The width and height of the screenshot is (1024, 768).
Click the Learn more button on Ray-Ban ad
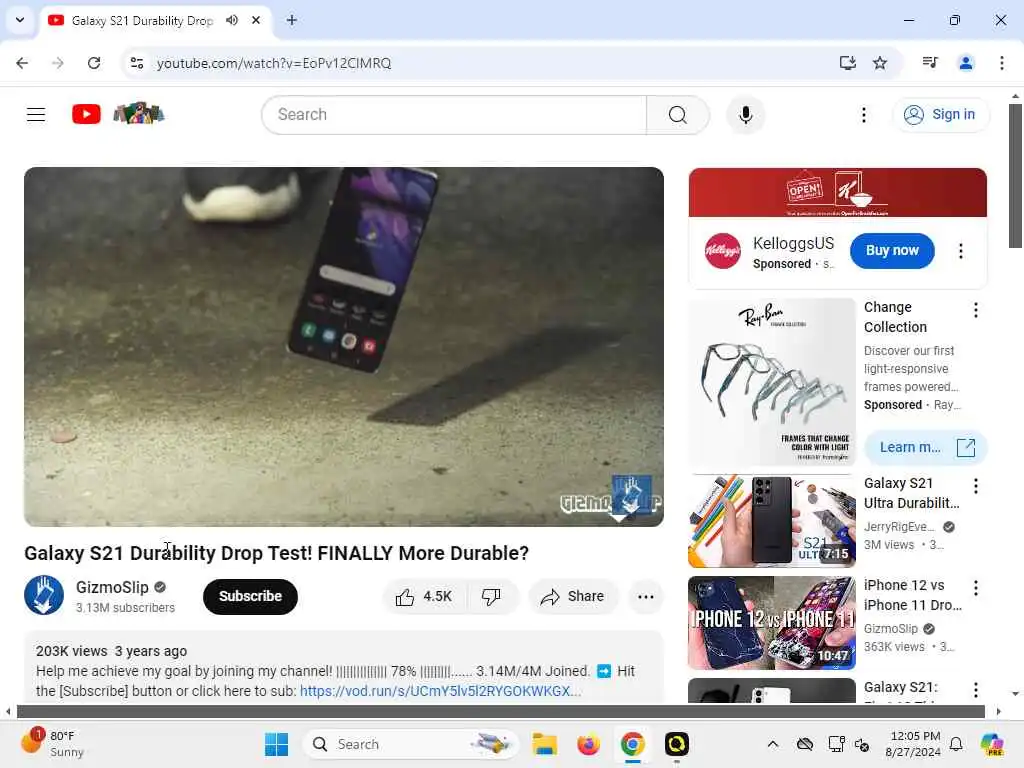click(x=925, y=447)
